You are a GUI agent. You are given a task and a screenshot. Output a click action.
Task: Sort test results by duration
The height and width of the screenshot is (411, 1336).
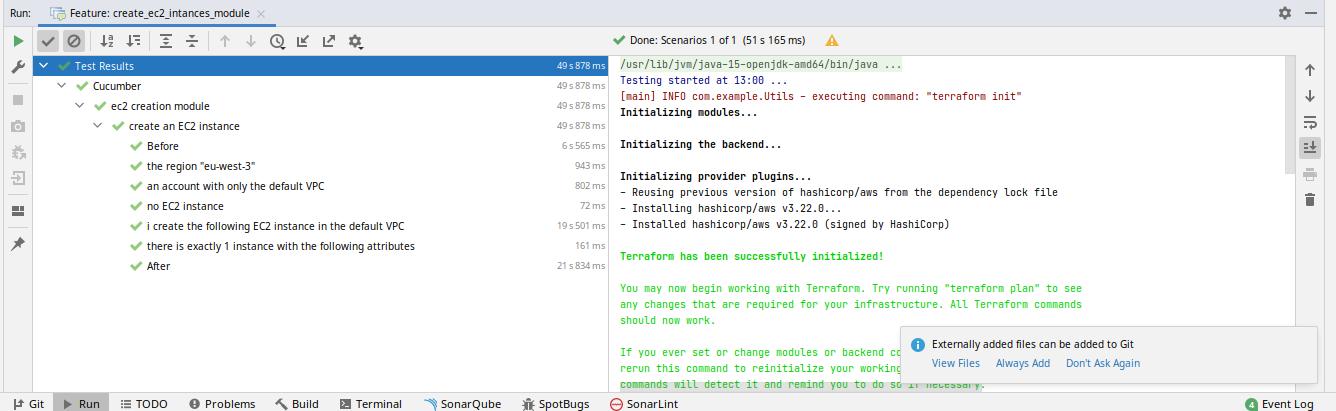click(x=133, y=41)
